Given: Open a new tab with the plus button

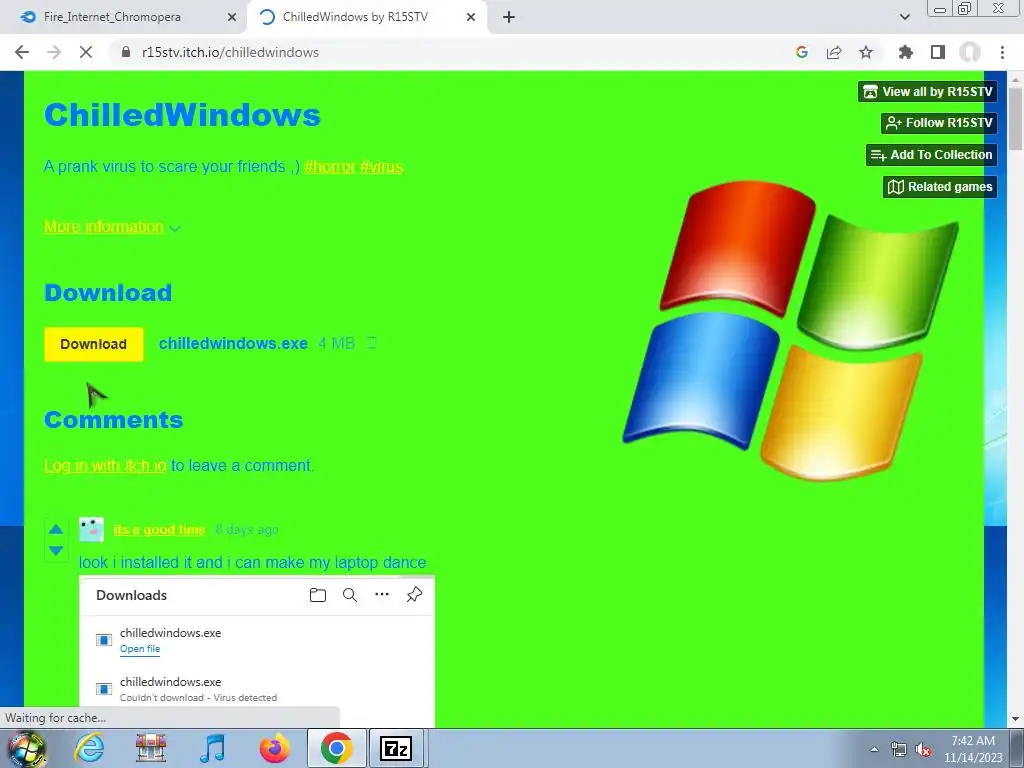Looking at the screenshot, I should pyautogui.click(x=509, y=17).
